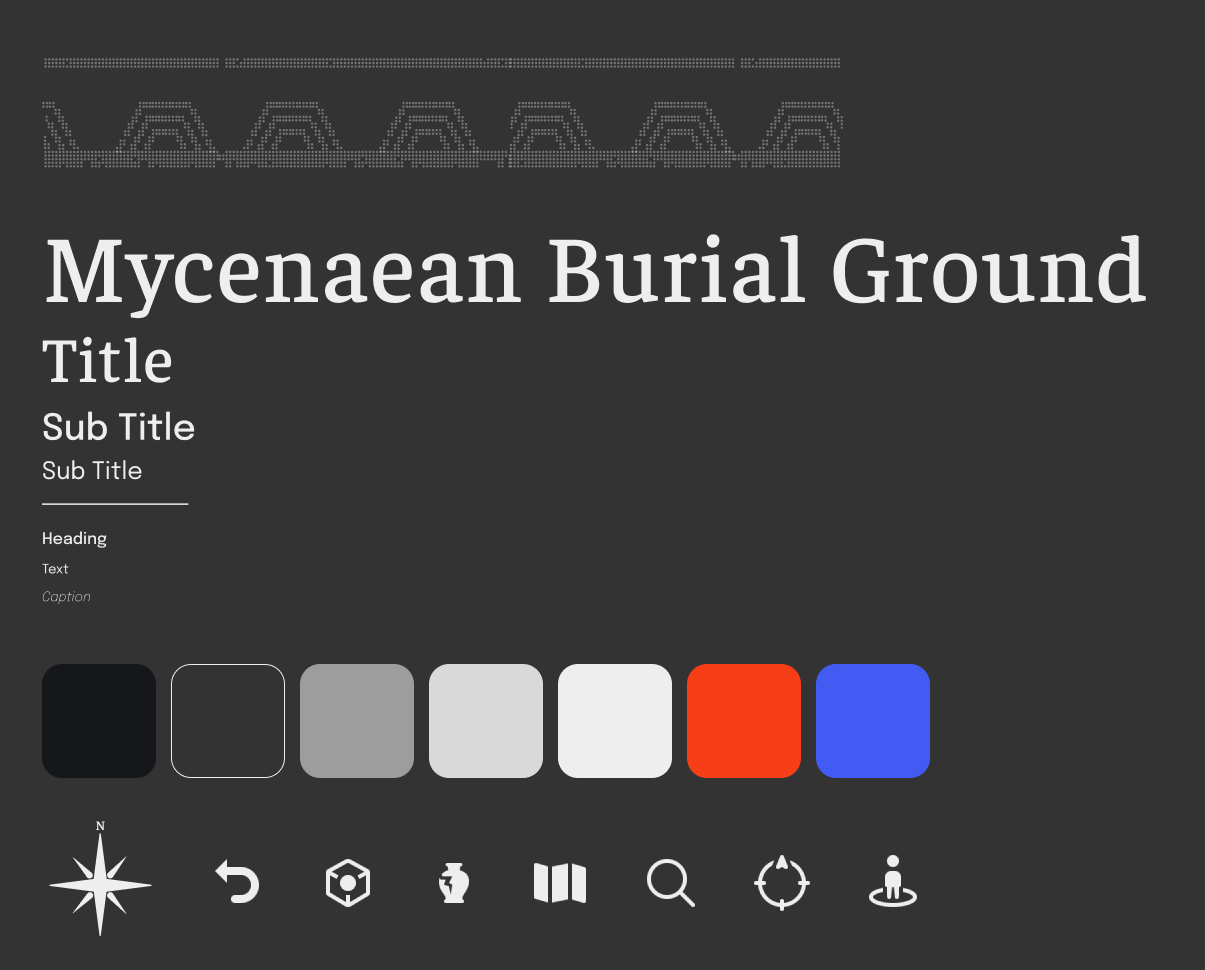Click the undo arrow icon
Viewport: 1205px width, 970px height.
(x=237, y=882)
